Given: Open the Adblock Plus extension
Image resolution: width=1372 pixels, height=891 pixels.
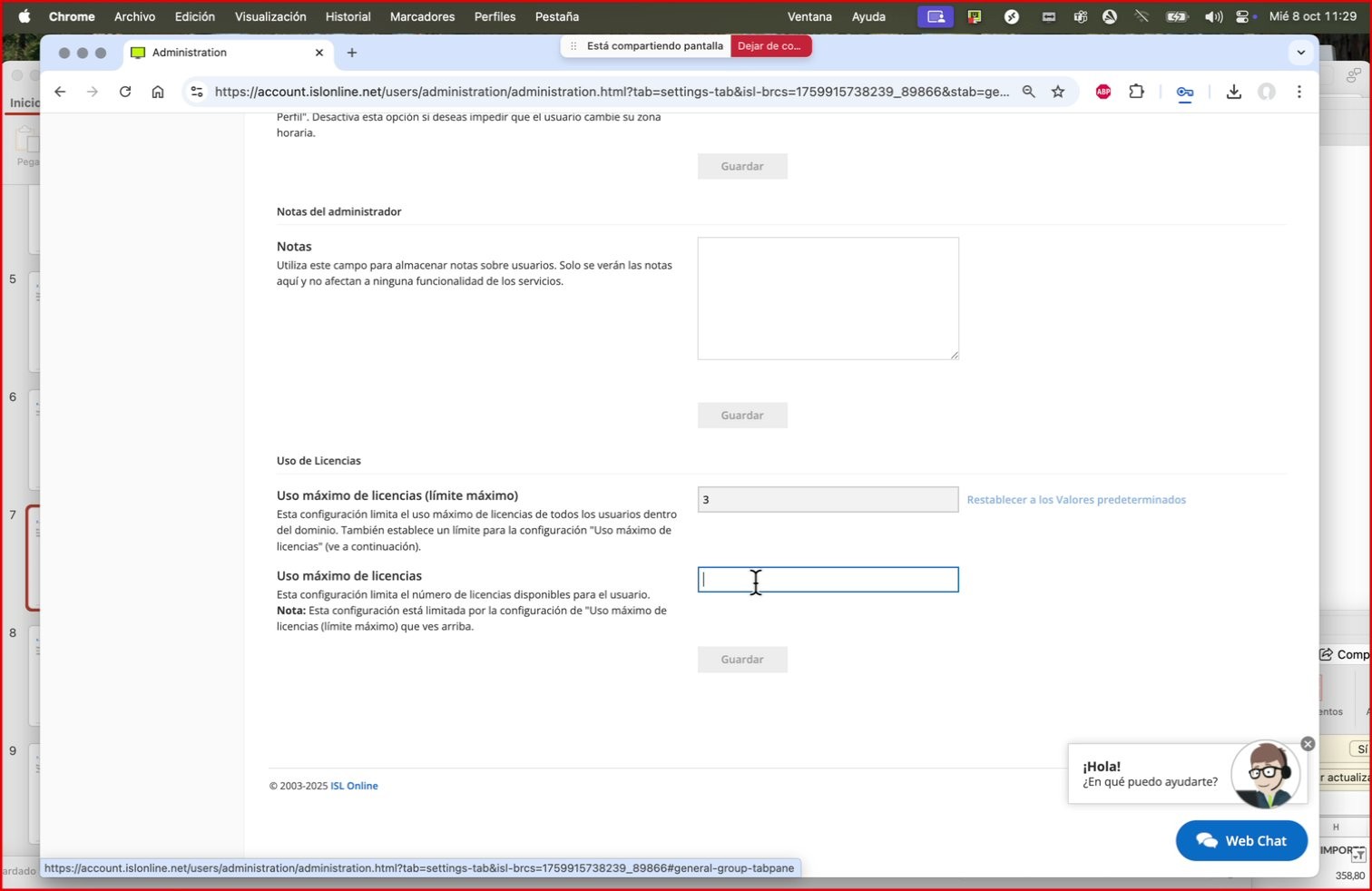Looking at the screenshot, I should click(1103, 92).
